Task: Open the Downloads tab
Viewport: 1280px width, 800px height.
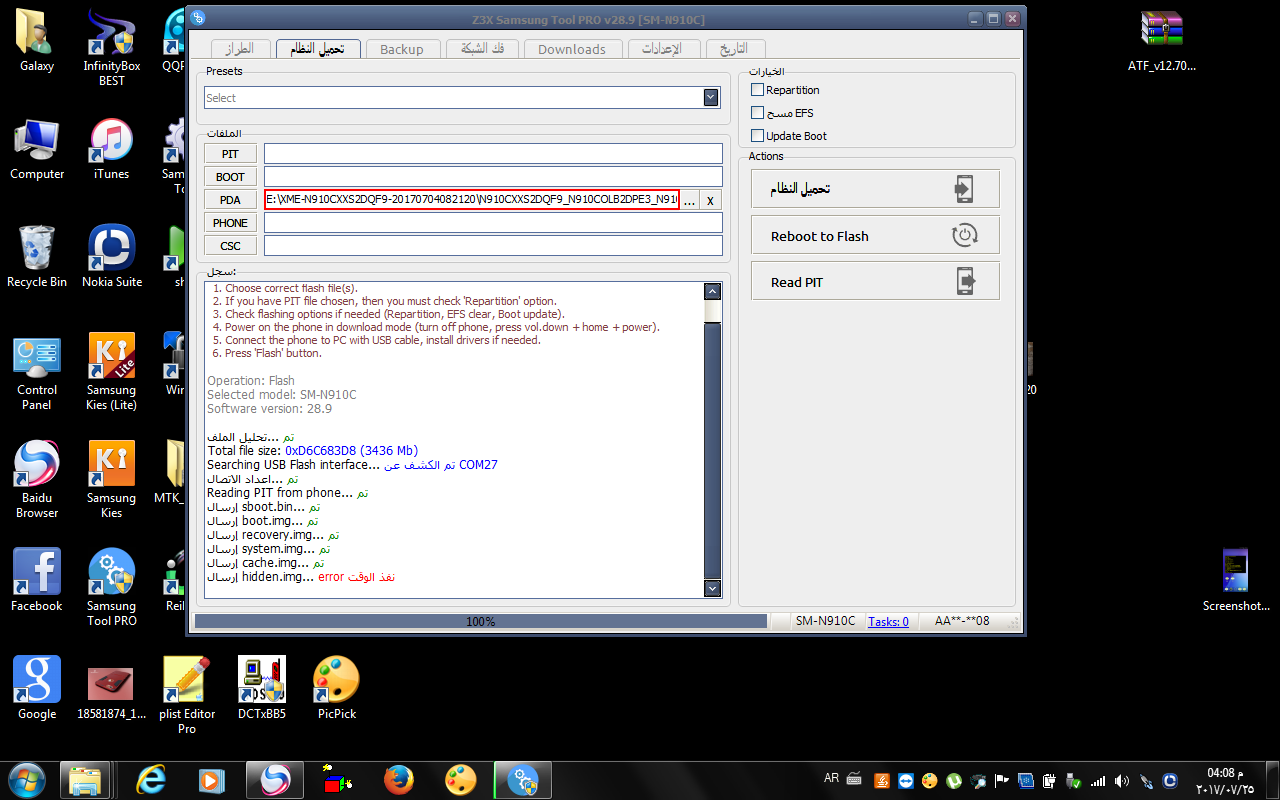Action: point(572,49)
